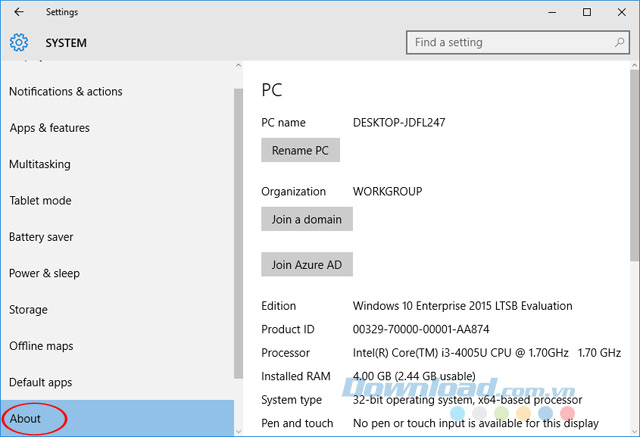Select Apps & features in the sidebar
Image resolution: width=640 pixels, height=437 pixels.
click(x=49, y=128)
